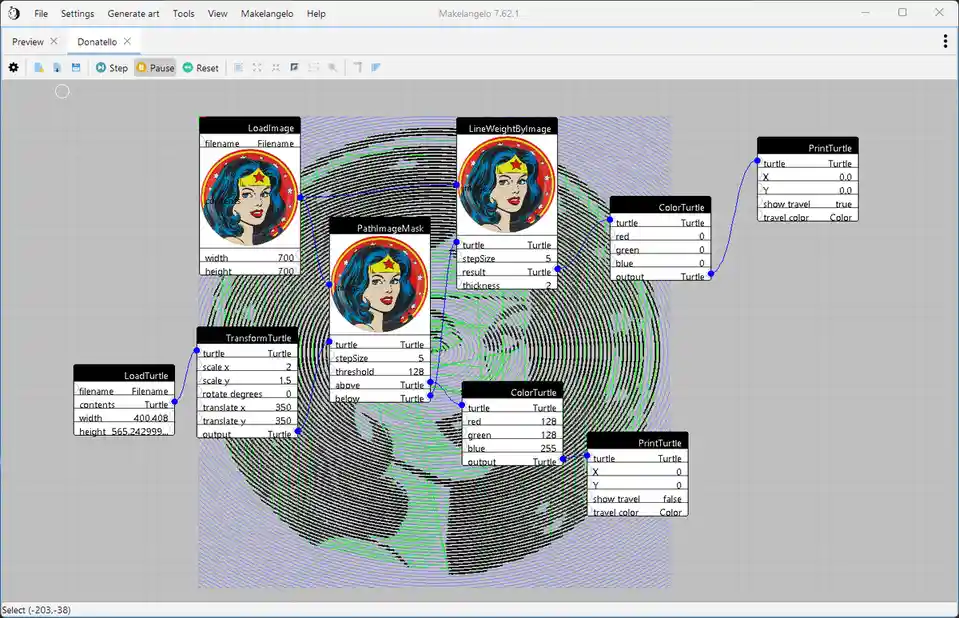959x618 pixels.
Task: Click the Makelangelo app logo icon
Action: [x=13, y=13]
